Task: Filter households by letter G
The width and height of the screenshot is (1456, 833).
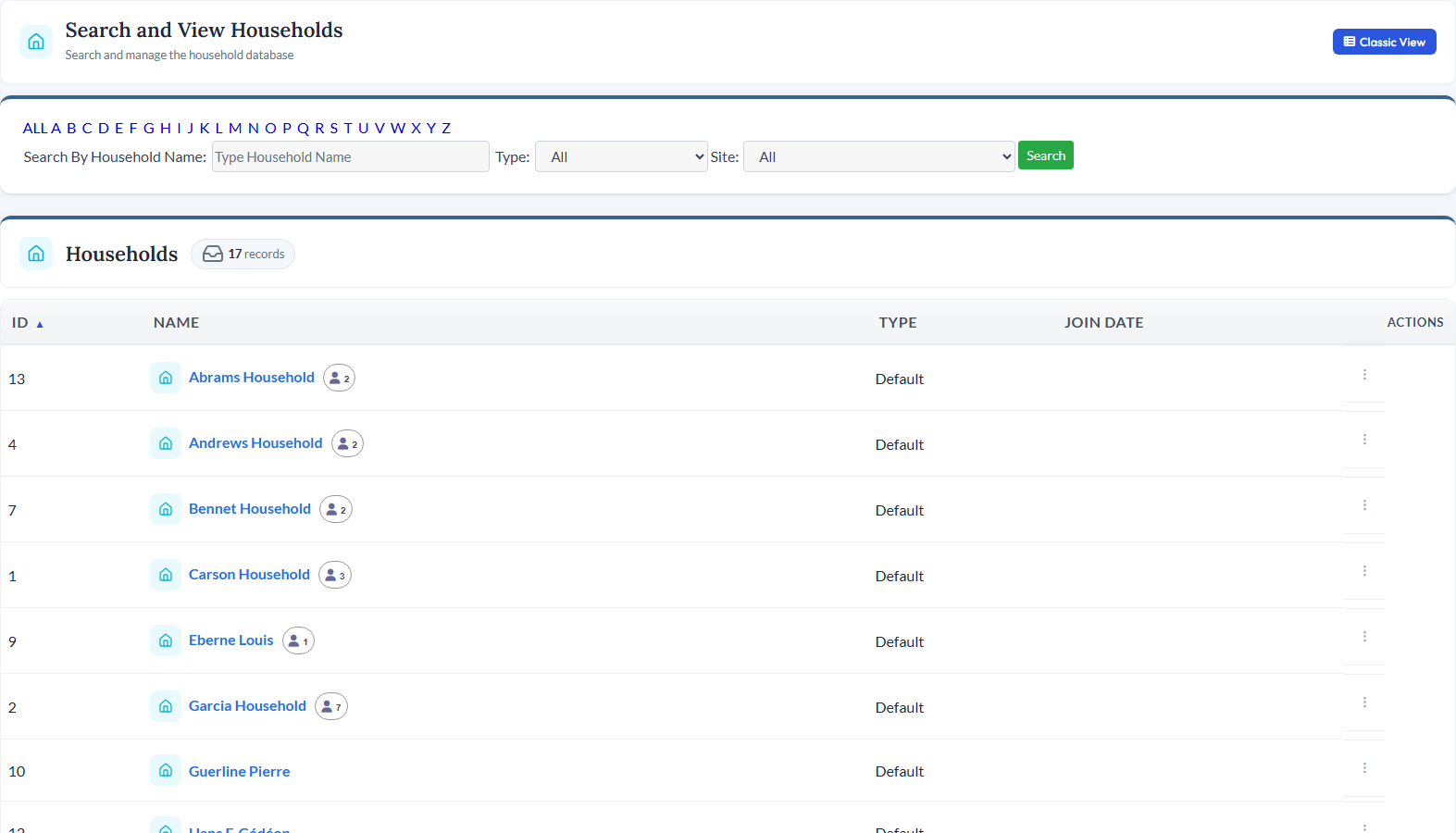Action: [x=149, y=128]
